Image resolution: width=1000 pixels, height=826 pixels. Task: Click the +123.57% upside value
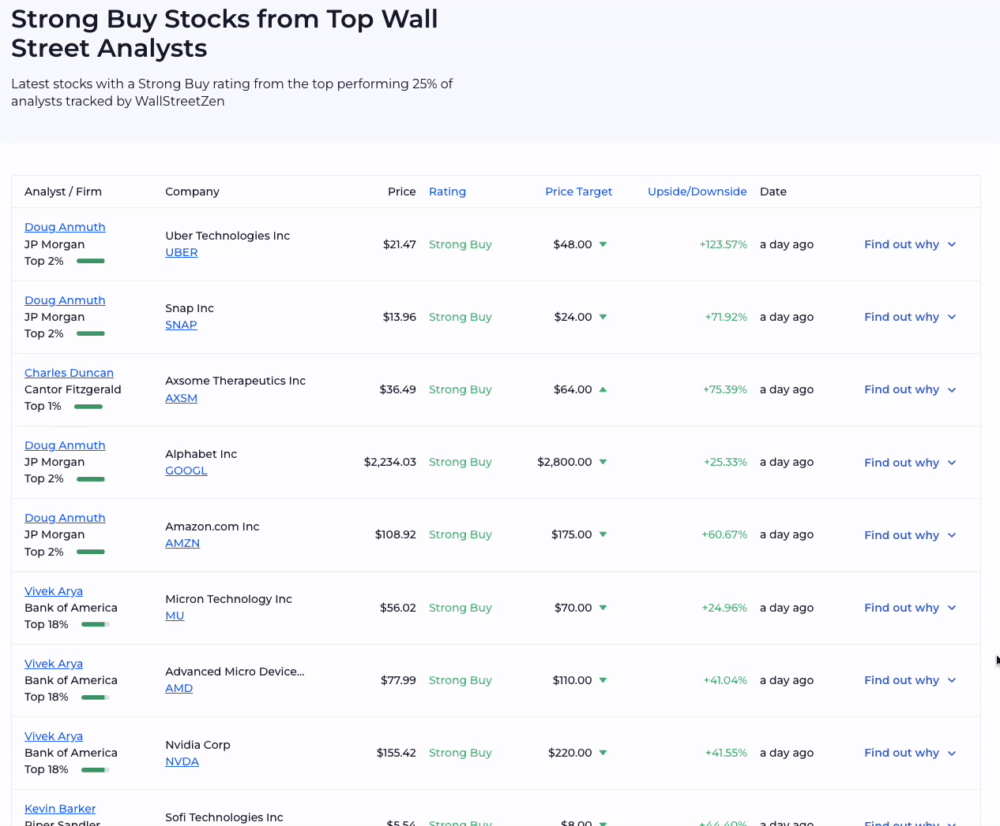point(723,244)
